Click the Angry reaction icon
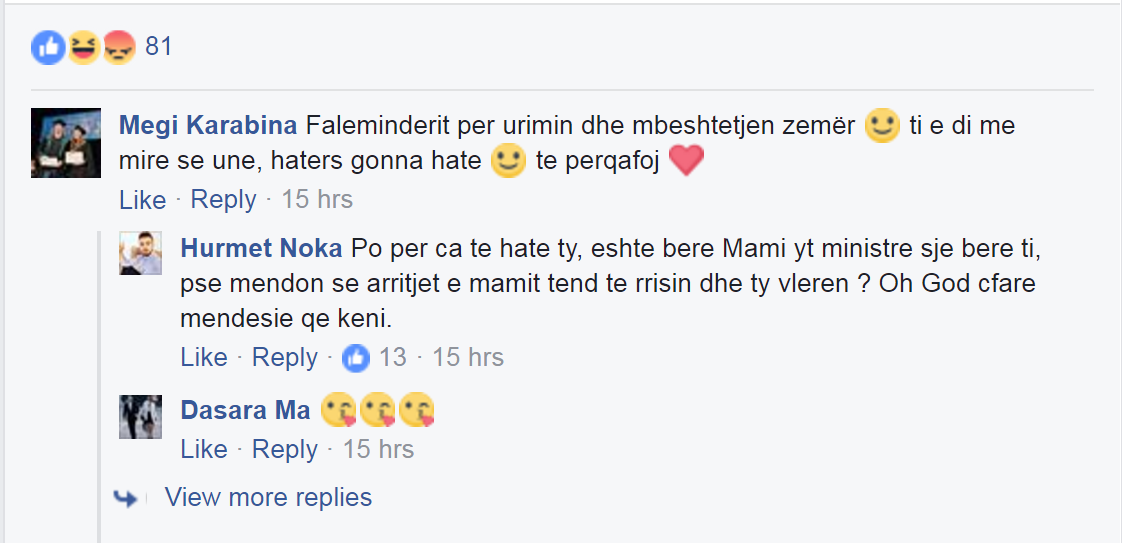Screen dimensions: 1122x543 118,47
